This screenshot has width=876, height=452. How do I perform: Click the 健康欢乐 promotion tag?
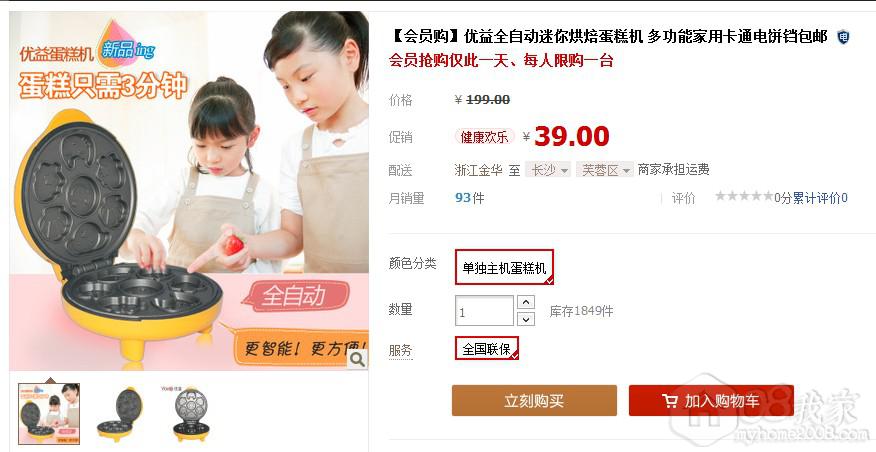484,137
